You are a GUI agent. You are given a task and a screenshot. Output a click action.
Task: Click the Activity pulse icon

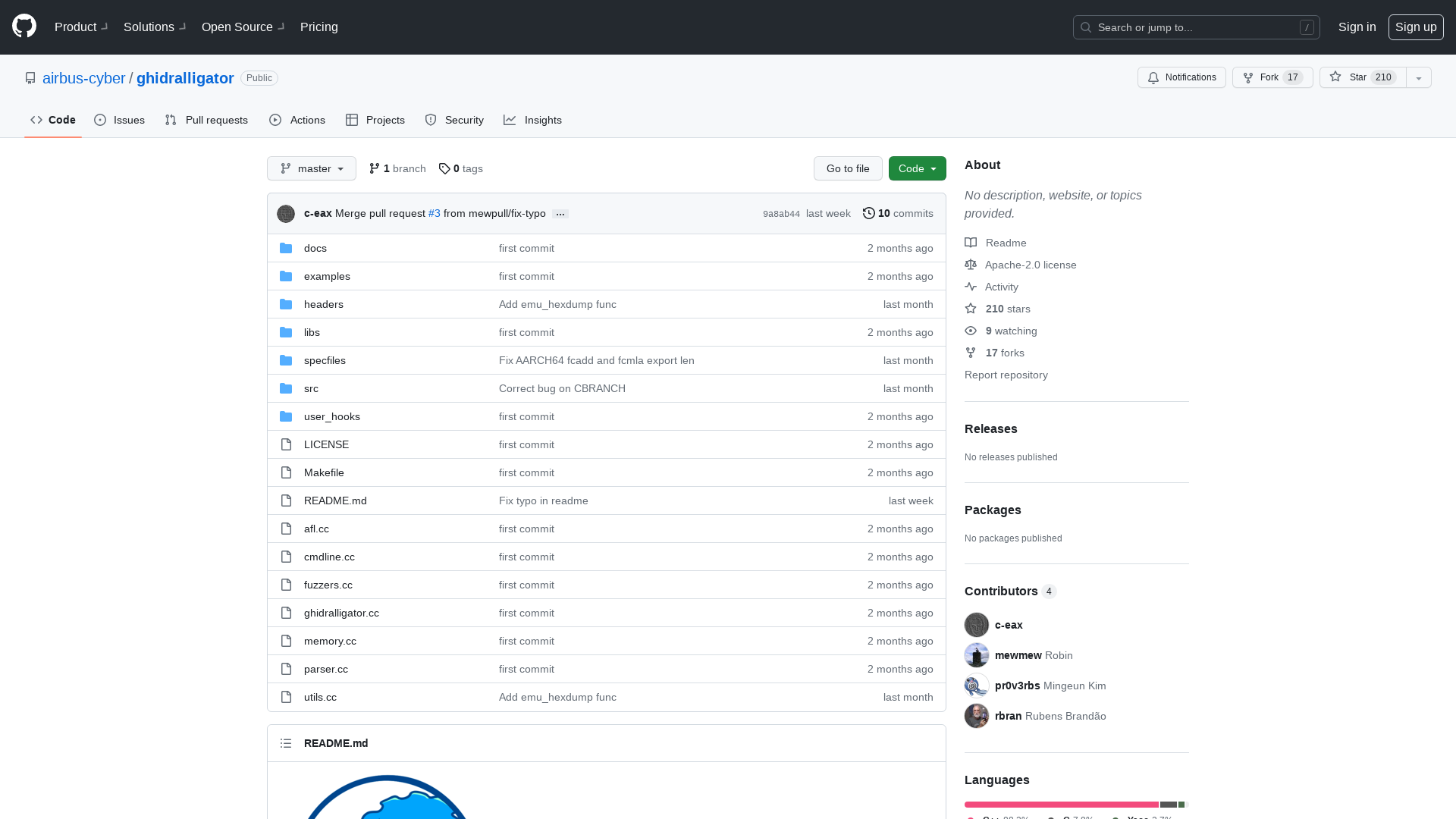[x=971, y=287]
